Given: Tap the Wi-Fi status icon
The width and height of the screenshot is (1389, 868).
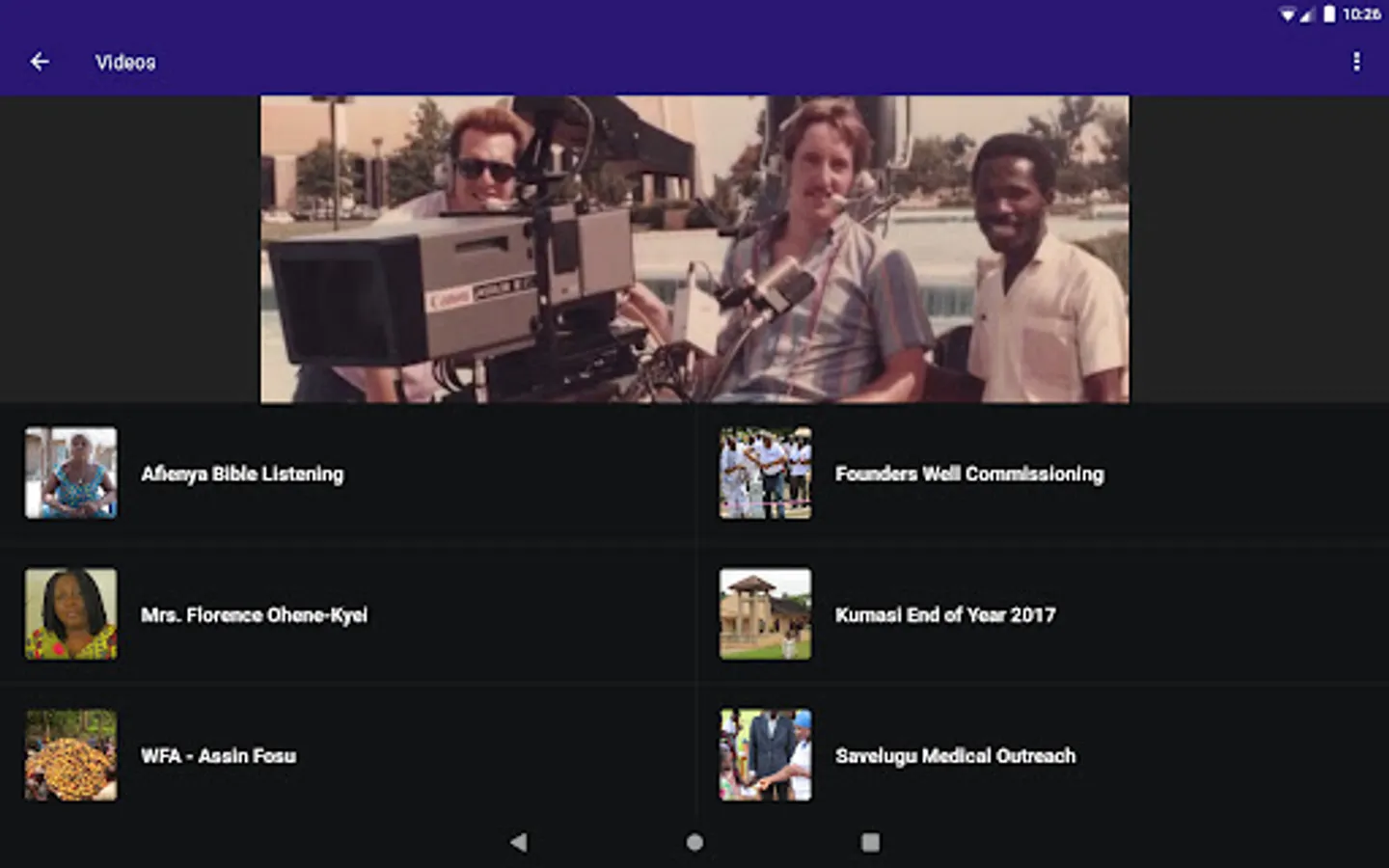Looking at the screenshot, I should 1287,14.
